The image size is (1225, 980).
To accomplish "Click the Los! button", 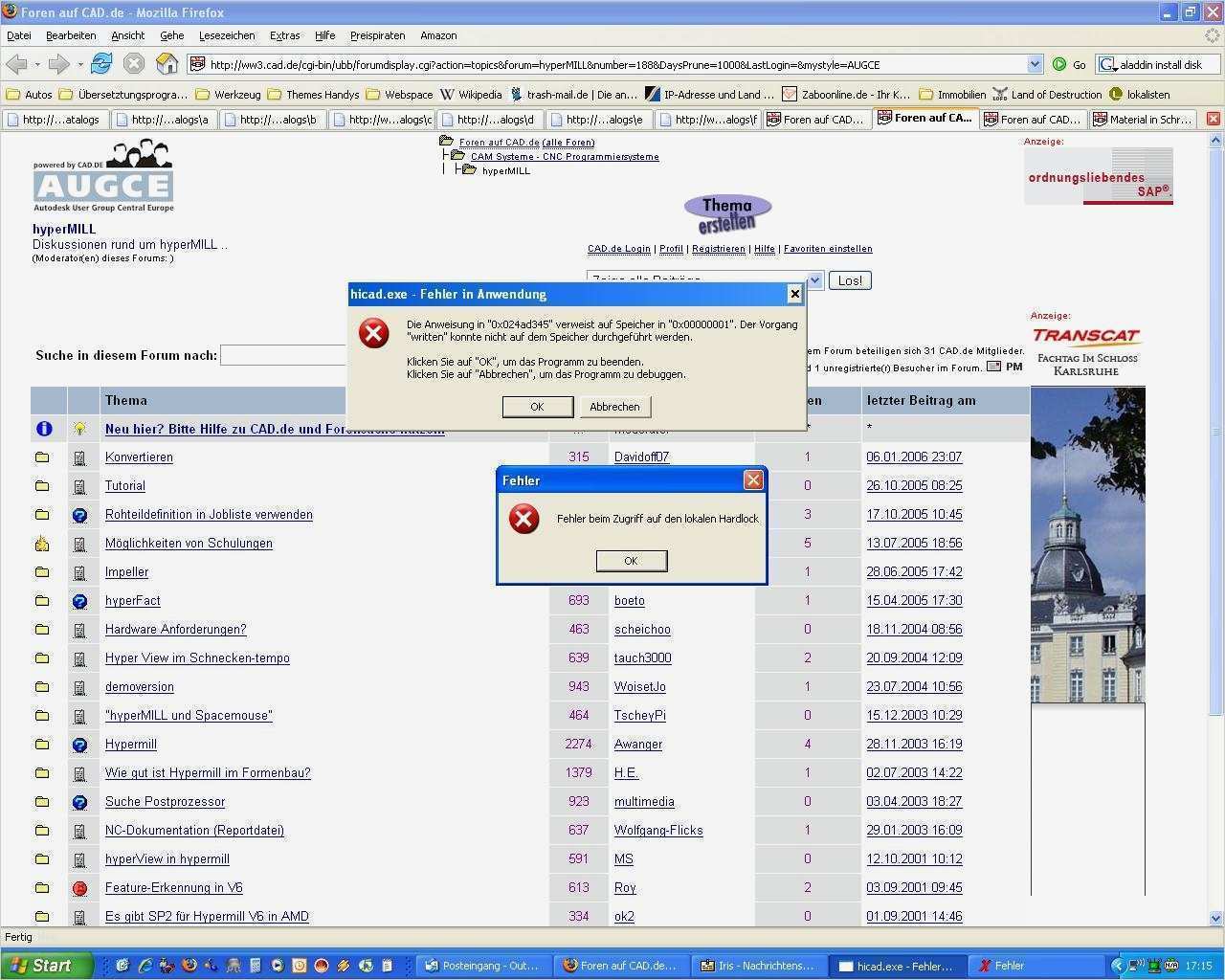I will point(850,280).
